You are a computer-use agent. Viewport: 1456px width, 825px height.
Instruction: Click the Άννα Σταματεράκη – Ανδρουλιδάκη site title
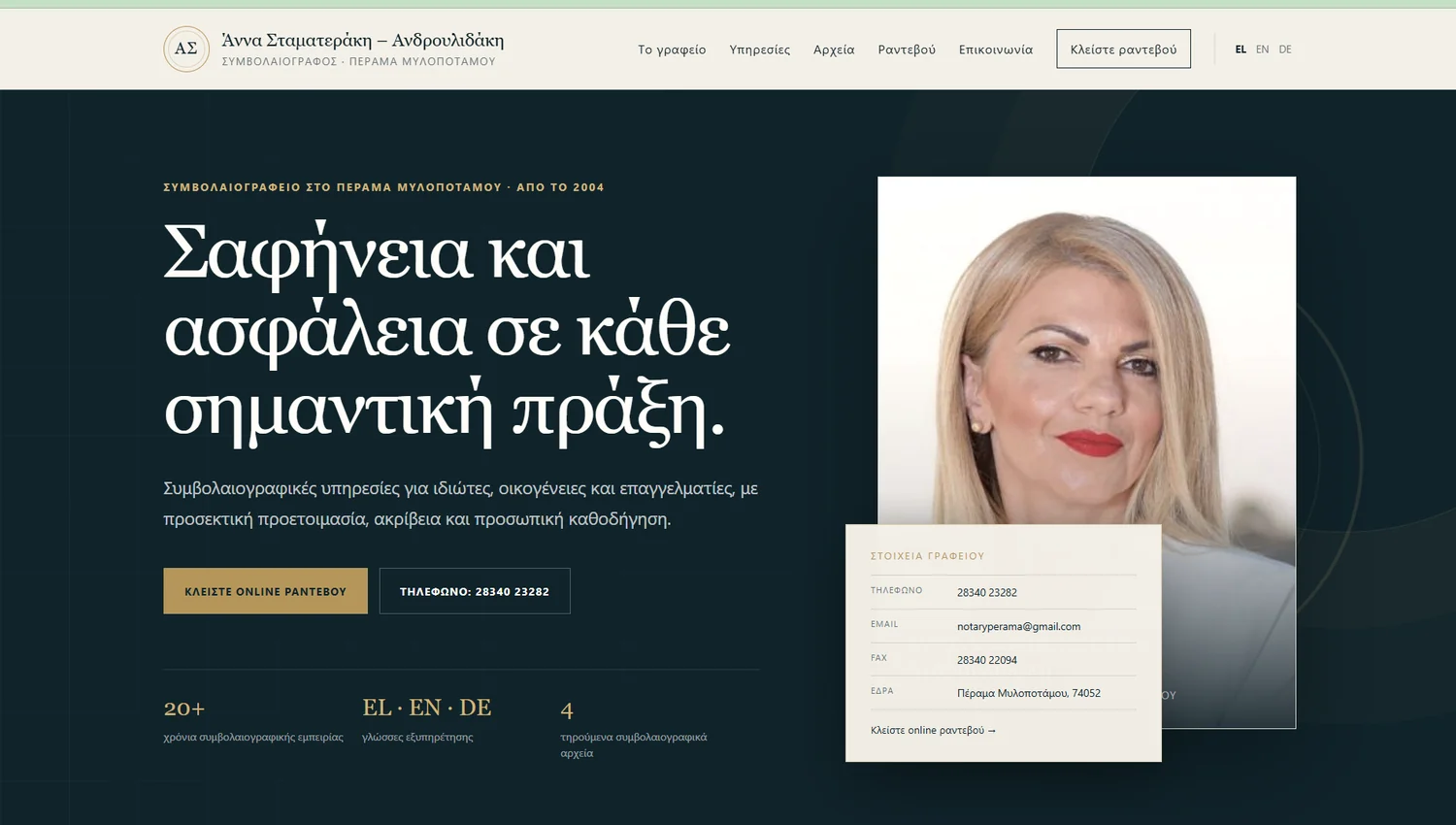pyautogui.click(x=363, y=40)
